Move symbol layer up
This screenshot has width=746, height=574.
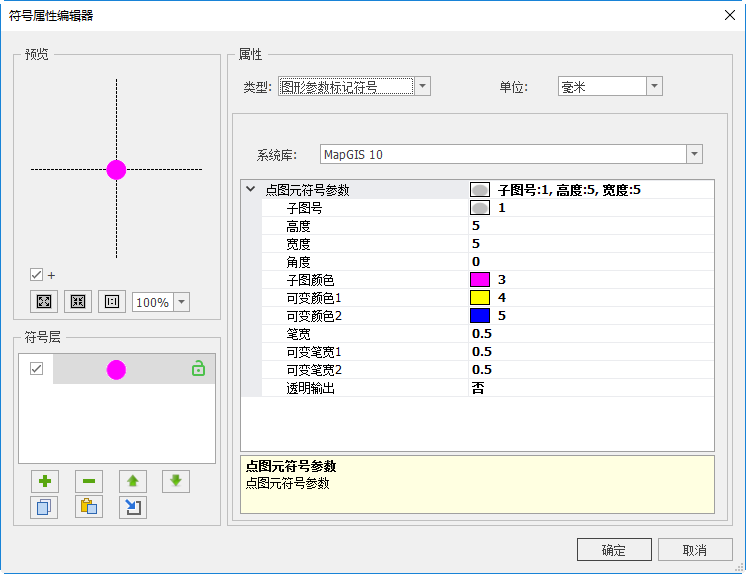point(132,481)
